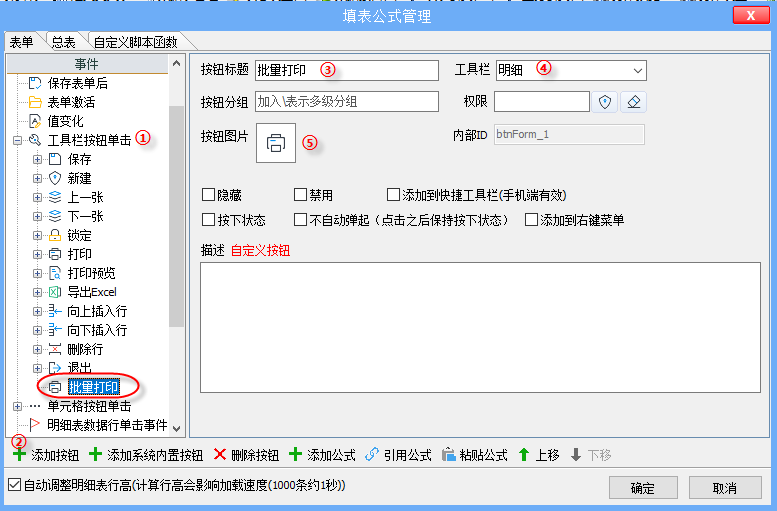Image resolution: width=777 pixels, height=511 pixels.
Task: Expand the 保存 tree node
Action: [x=37, y=160]
